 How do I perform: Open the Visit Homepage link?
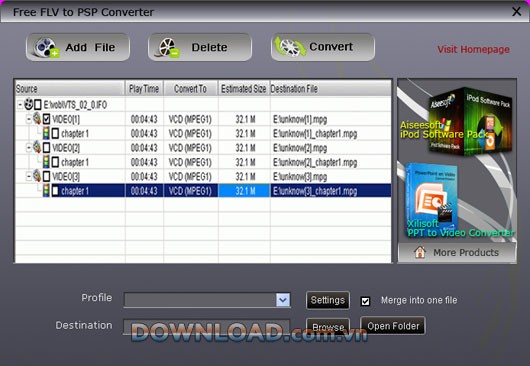pyautogui.click(x=473, y=49)
